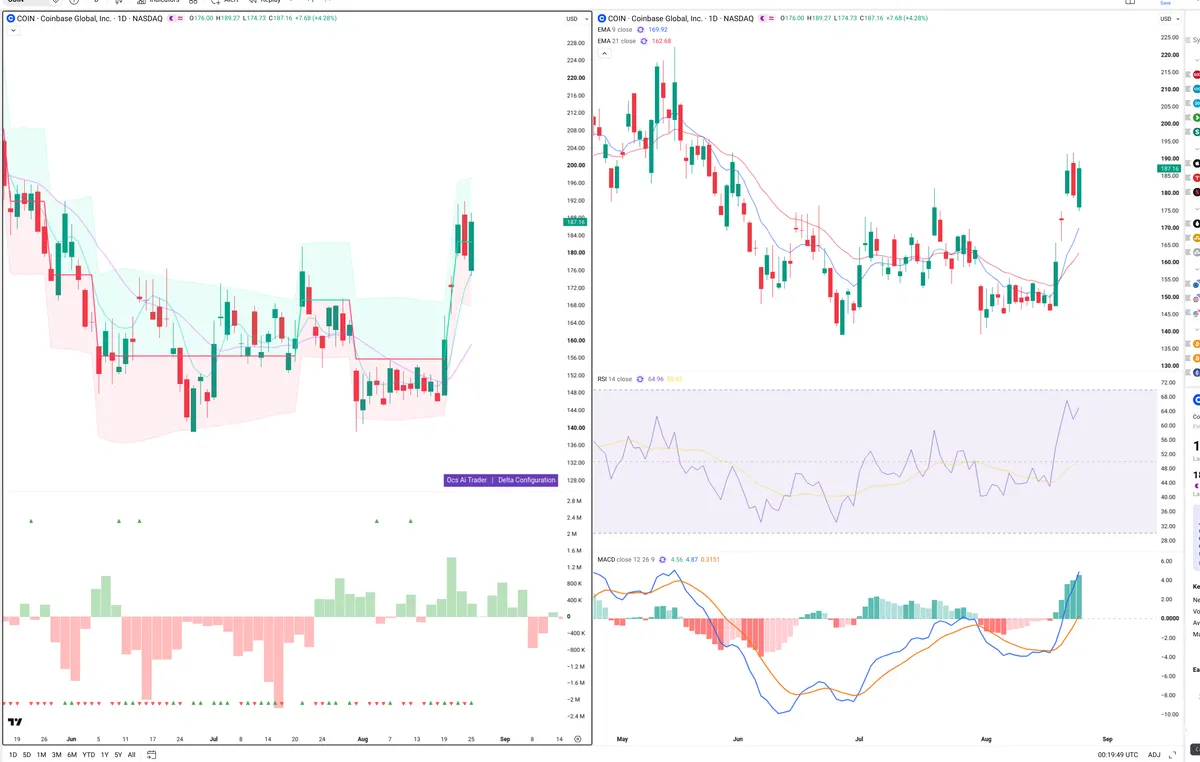Click 187.16 price tag on right chart axis

coord(1167,169)
